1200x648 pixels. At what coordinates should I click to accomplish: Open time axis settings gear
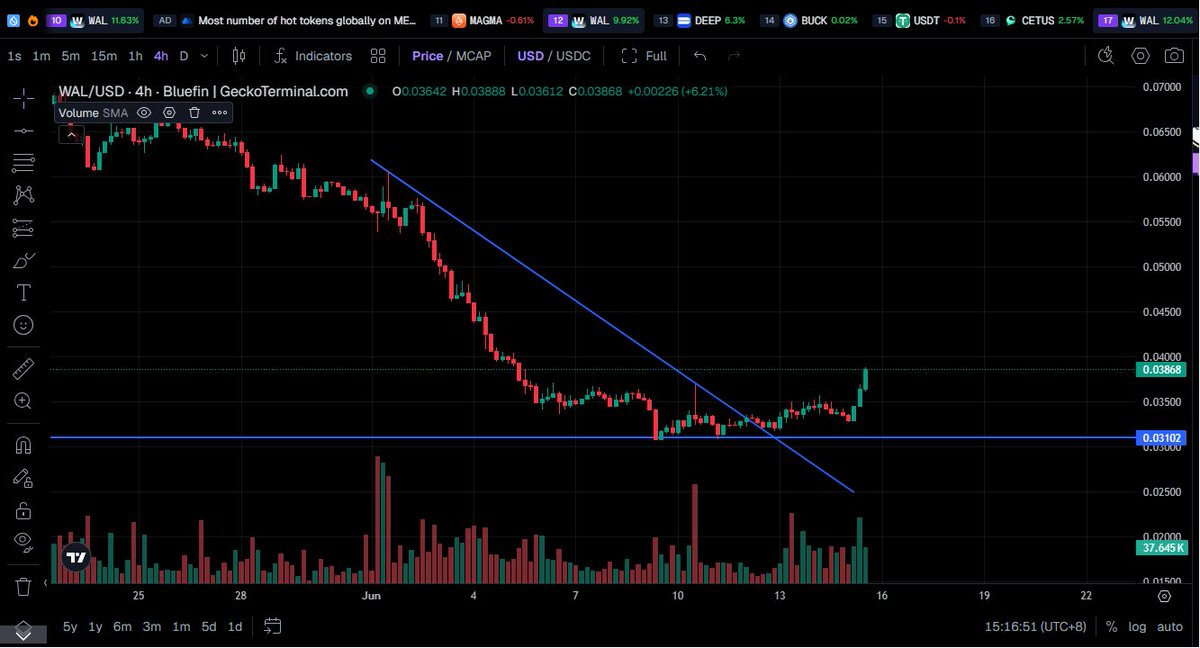point(1164,596)
